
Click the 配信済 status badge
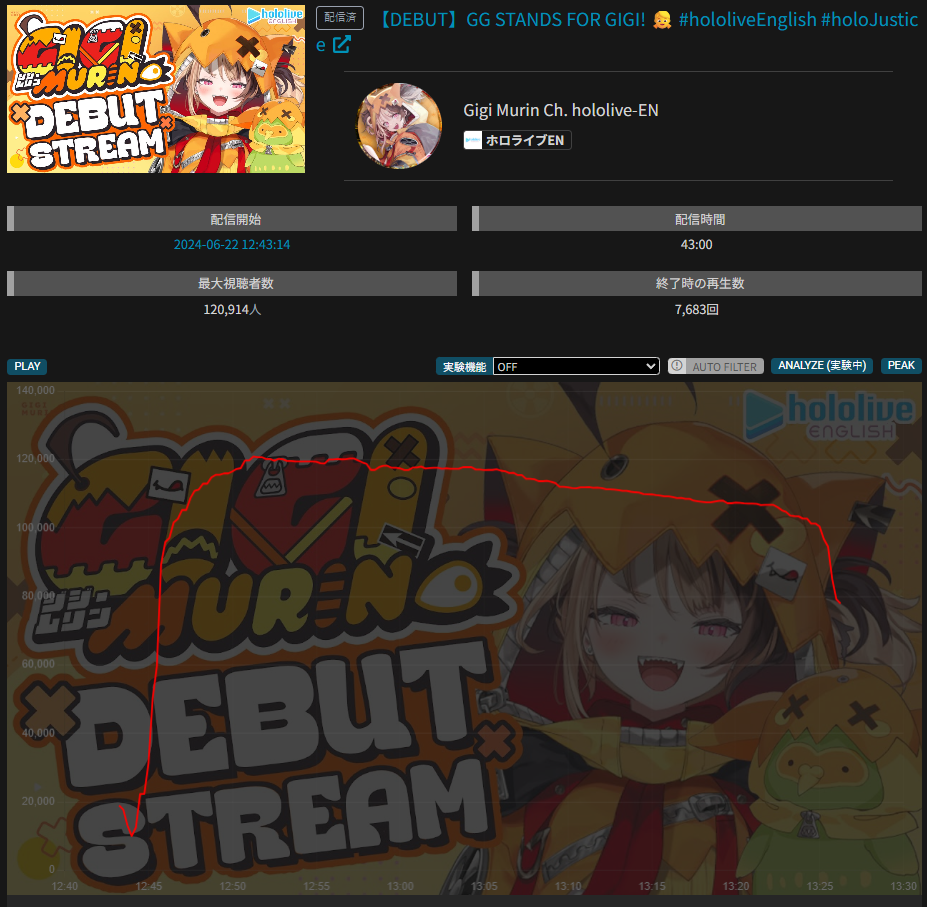pos(340,18)
